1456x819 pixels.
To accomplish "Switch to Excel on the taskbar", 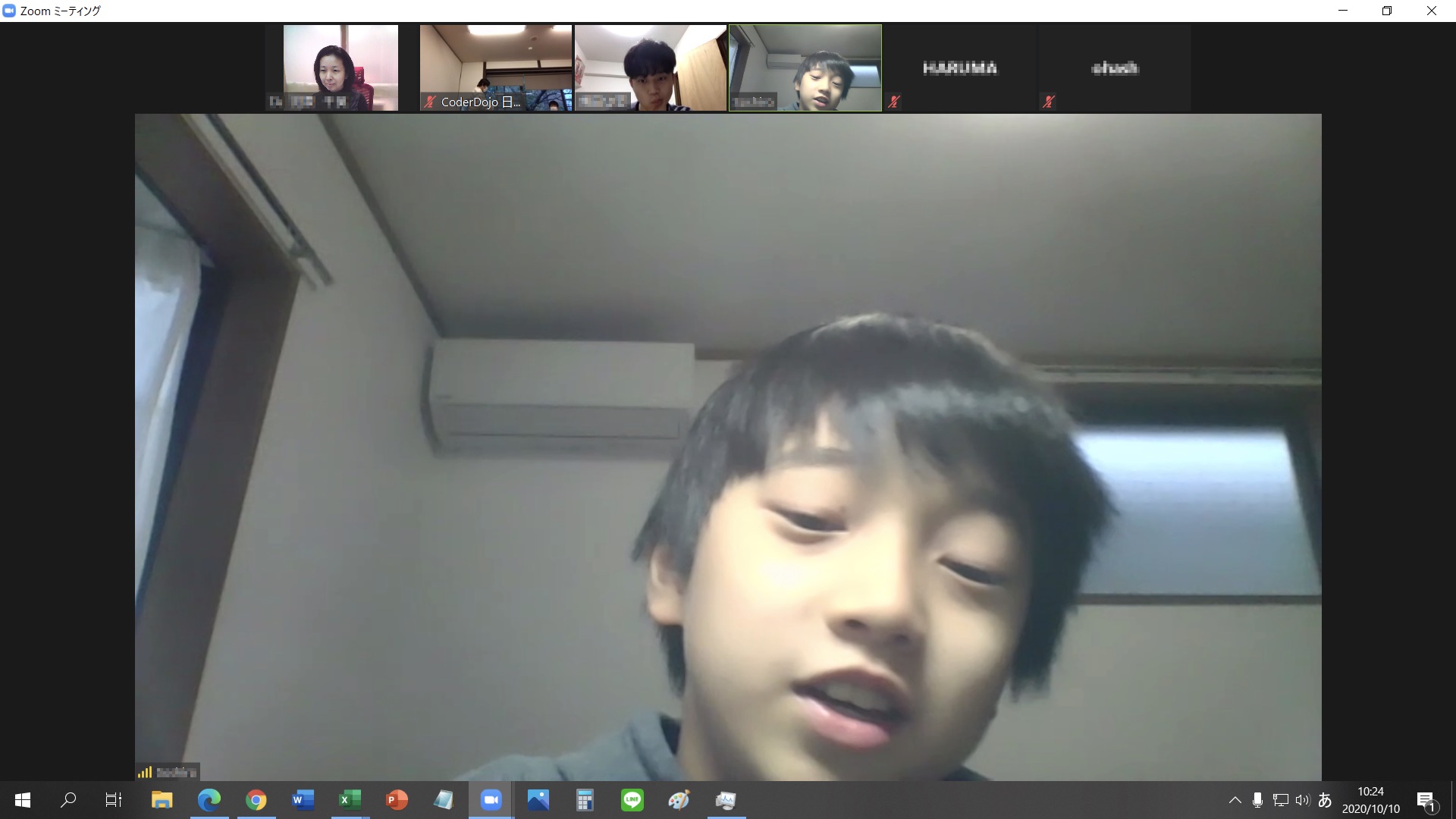I will (x=350, y=800).
